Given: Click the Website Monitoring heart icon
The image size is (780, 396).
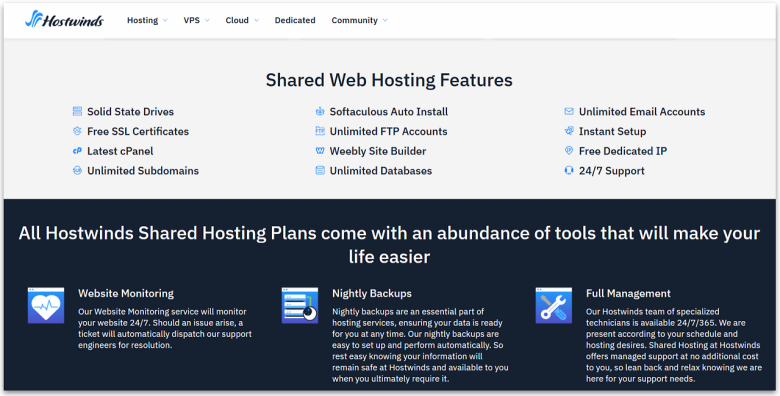Looking at the screenshot, I should coord(46,305).
